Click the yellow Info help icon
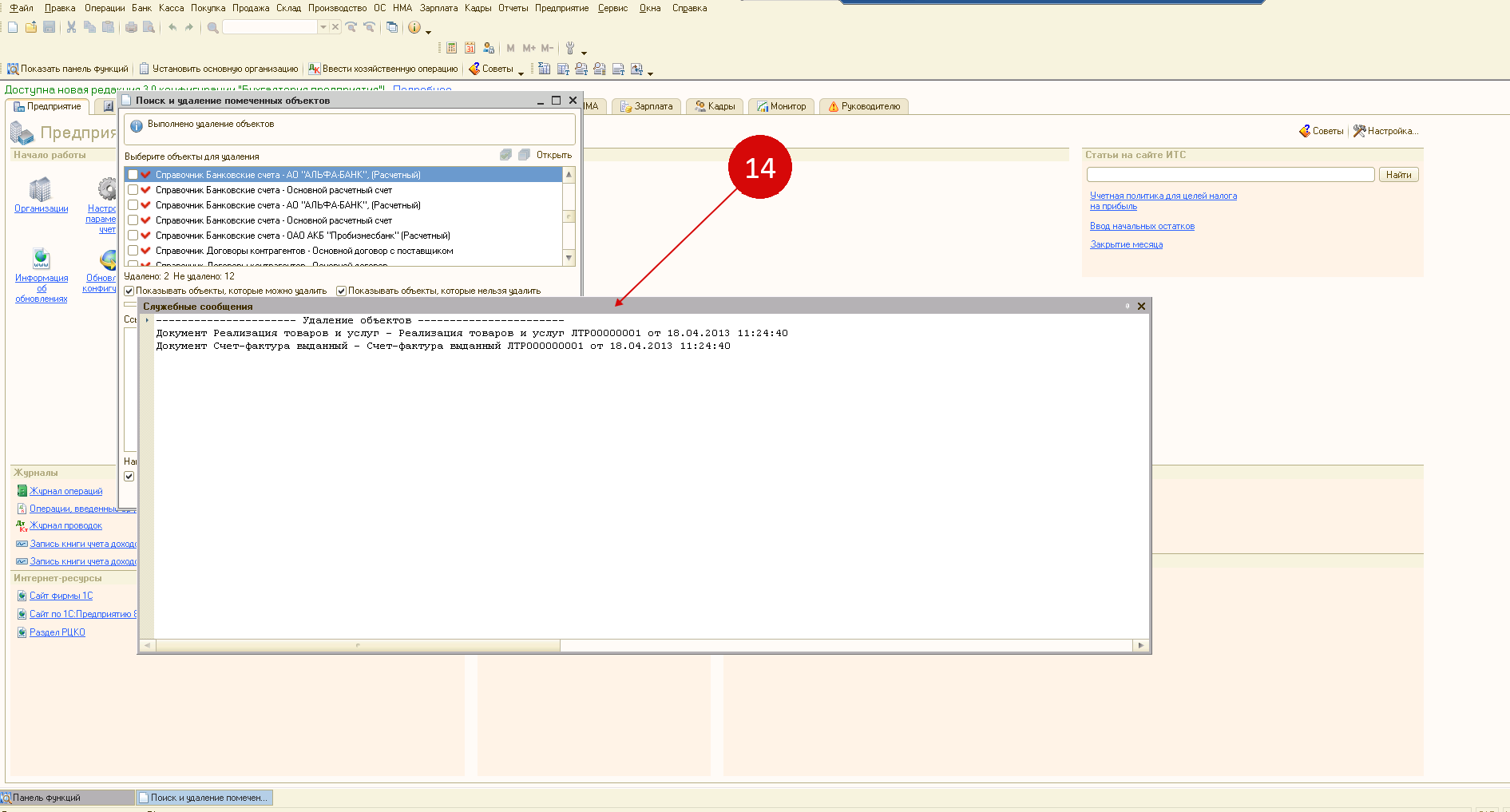Screen dimensions: 1510x812 click(414, 27)
